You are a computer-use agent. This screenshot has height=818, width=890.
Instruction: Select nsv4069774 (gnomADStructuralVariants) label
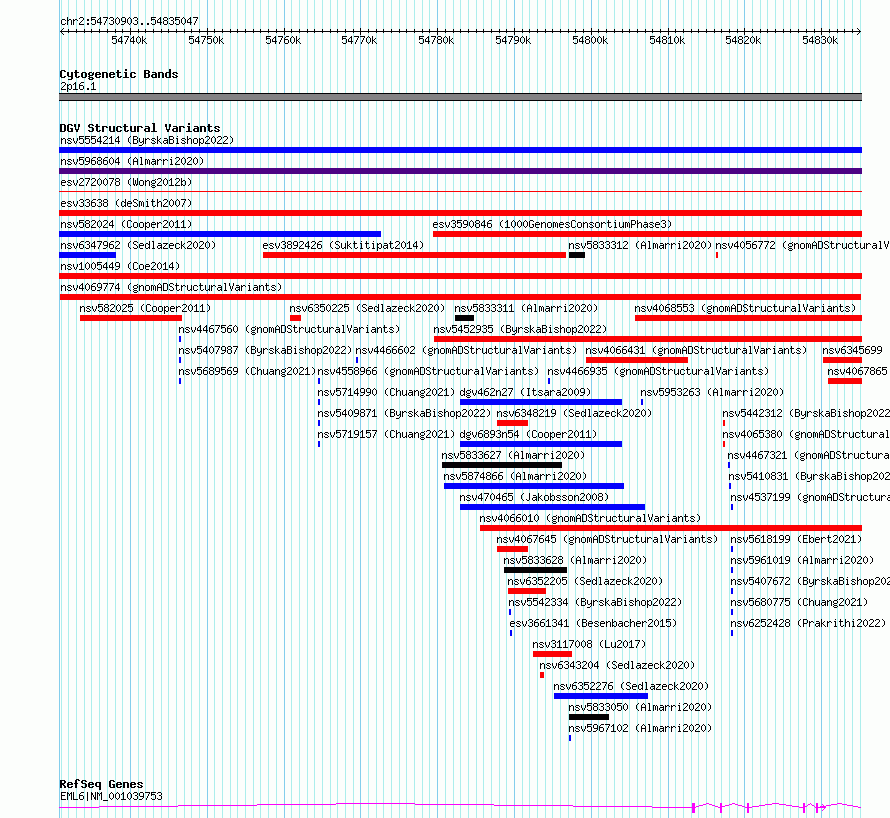tap(171, 287)
